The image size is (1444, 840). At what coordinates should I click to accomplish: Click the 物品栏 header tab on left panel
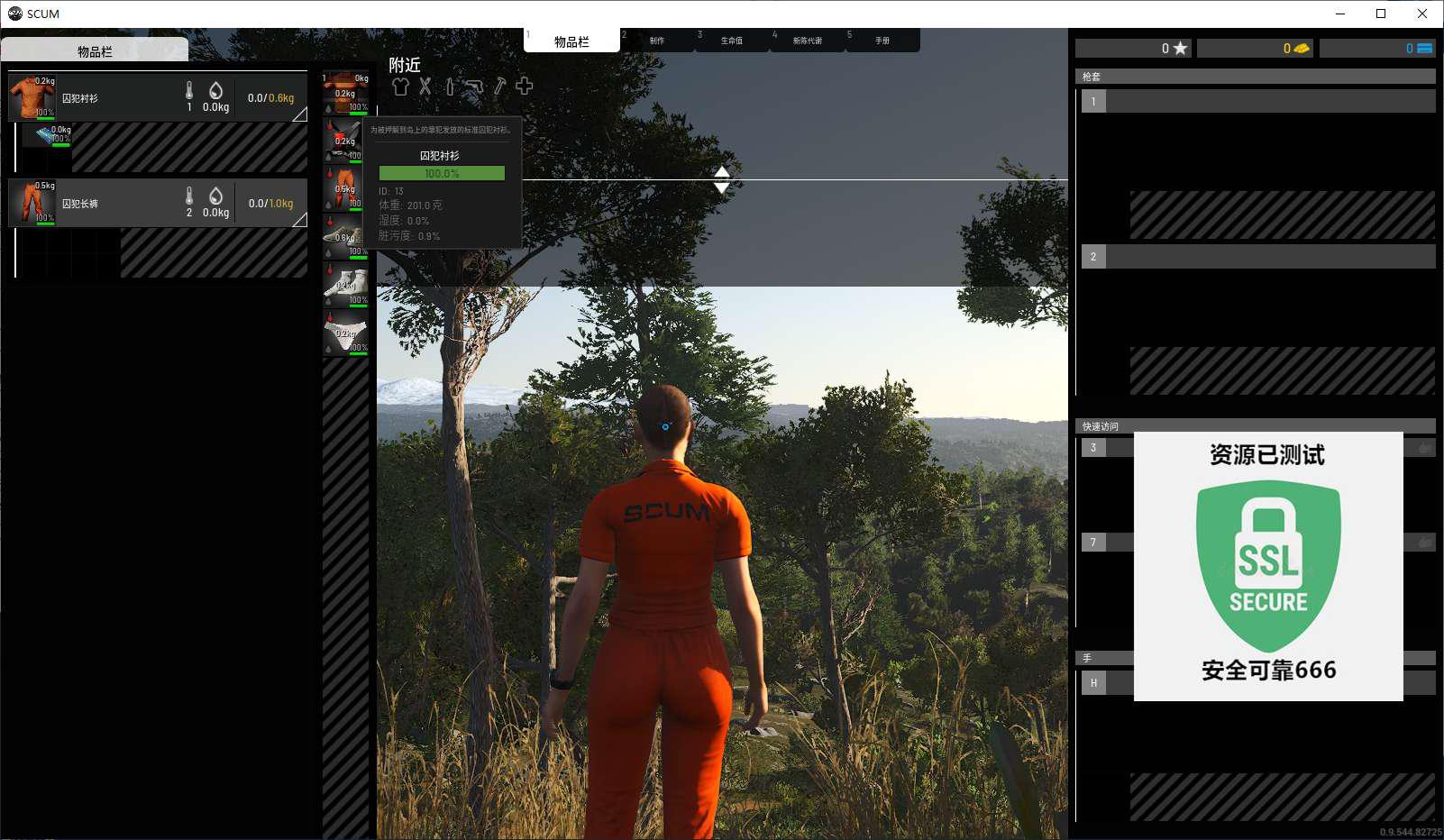(95, 50)
